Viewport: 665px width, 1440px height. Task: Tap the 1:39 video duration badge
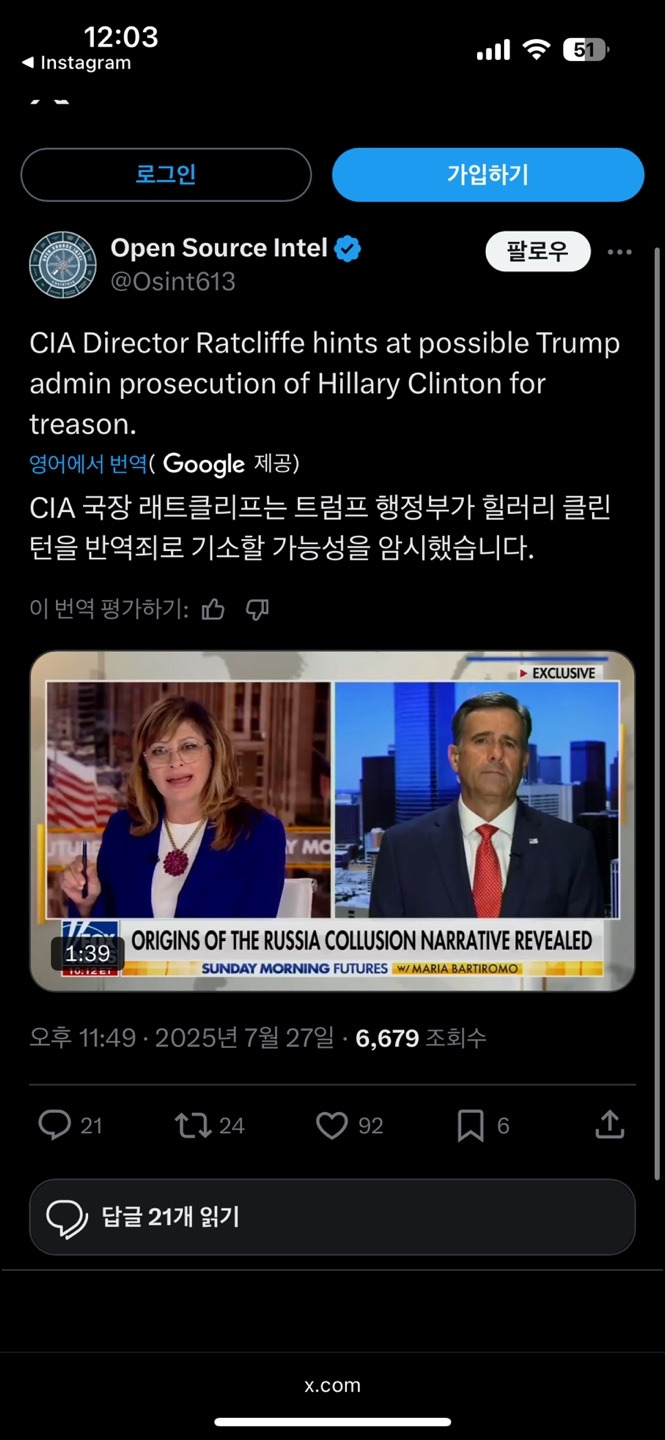[x=88, y=954]
